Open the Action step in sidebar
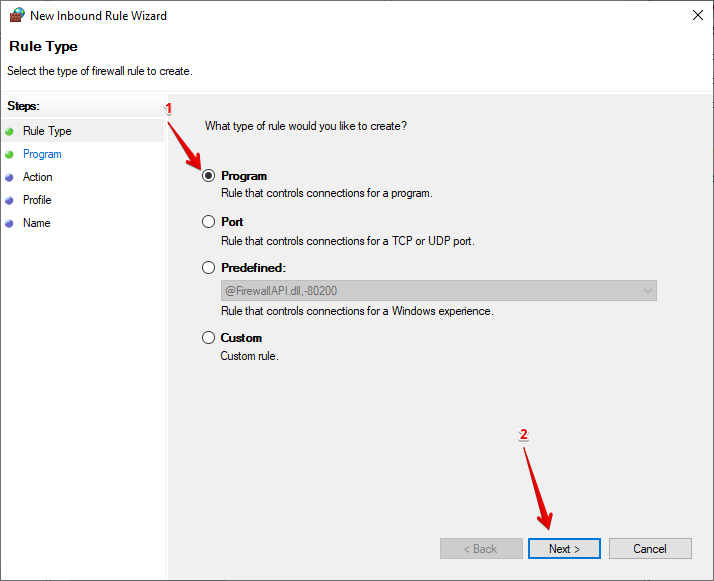The height and width of the screenshot is (581, 714). (38, 177)
